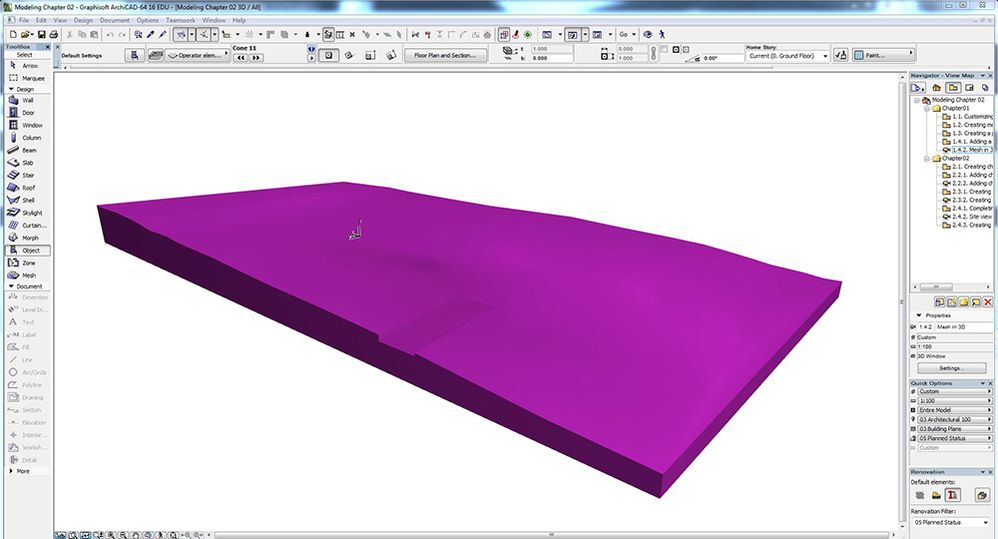Toggle the 'Existing' renovation default element icon
The image size is (998, 539).
[920, 495]
